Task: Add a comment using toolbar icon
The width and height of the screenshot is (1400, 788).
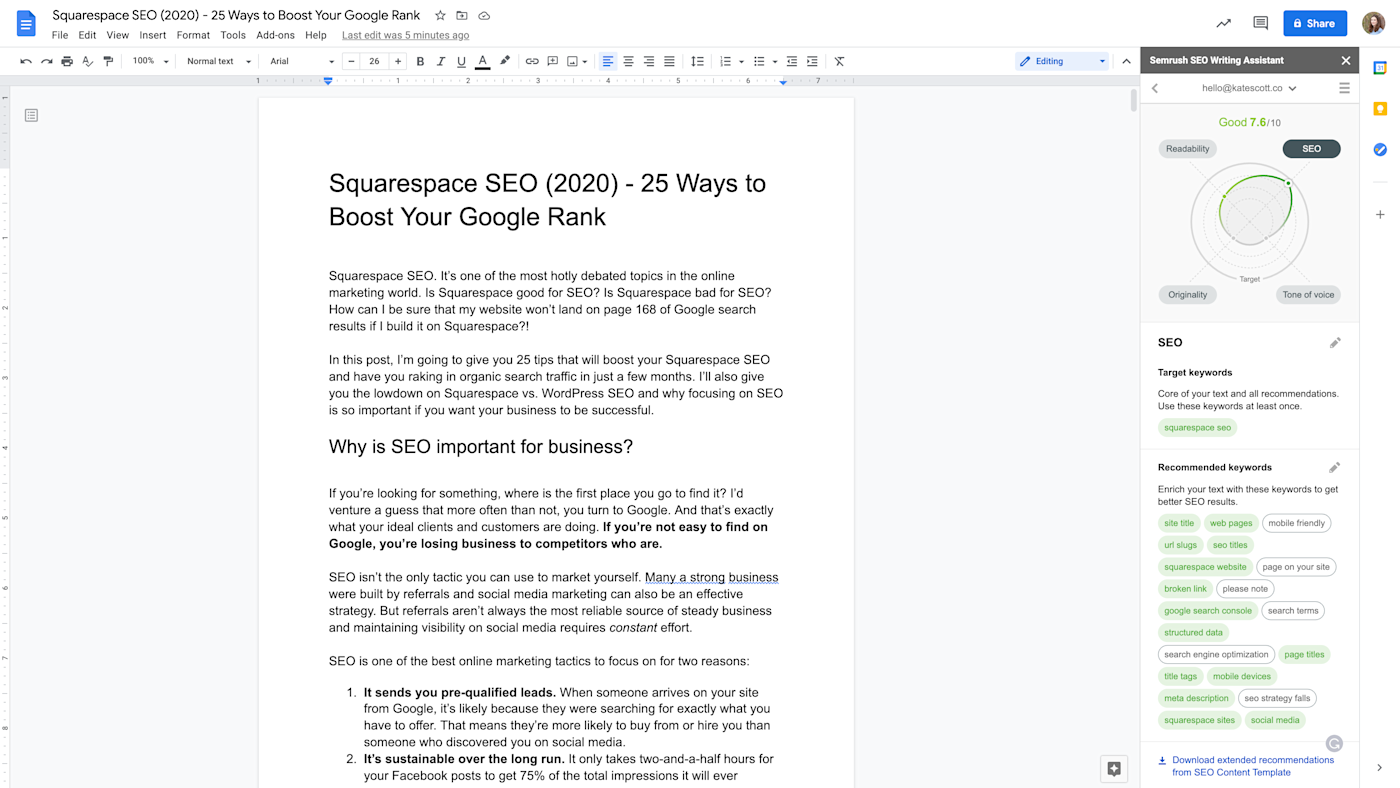Action: click(x=552, y=61)
